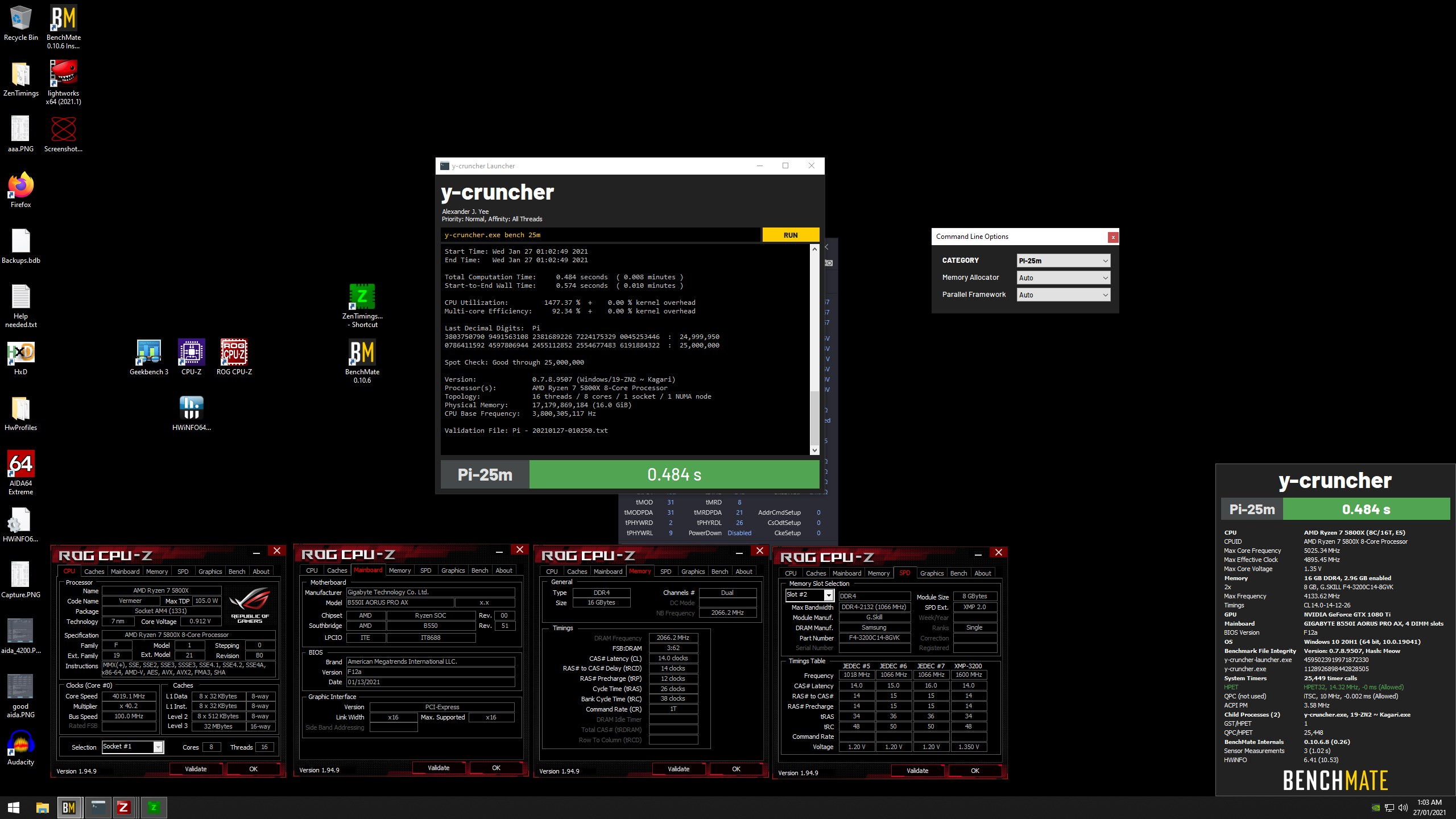Click the network tray icon
The width and height of the screenshot is (1456, 819).
tap(1389, 808)
